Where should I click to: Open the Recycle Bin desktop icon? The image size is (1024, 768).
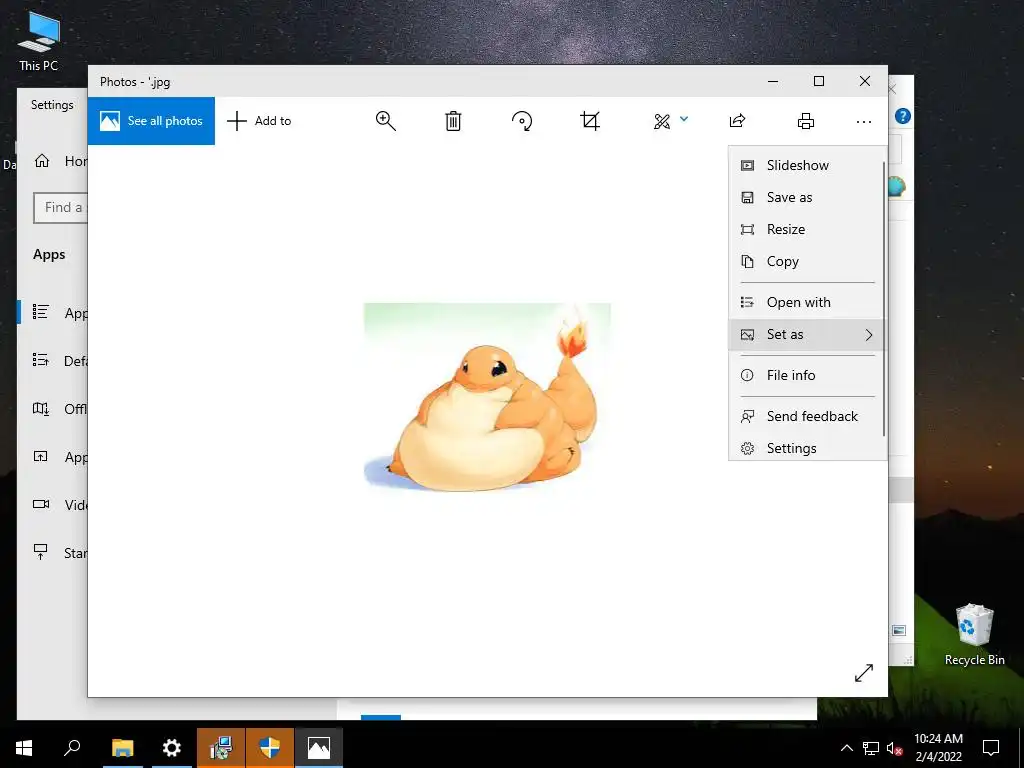[x=974, y=635]
